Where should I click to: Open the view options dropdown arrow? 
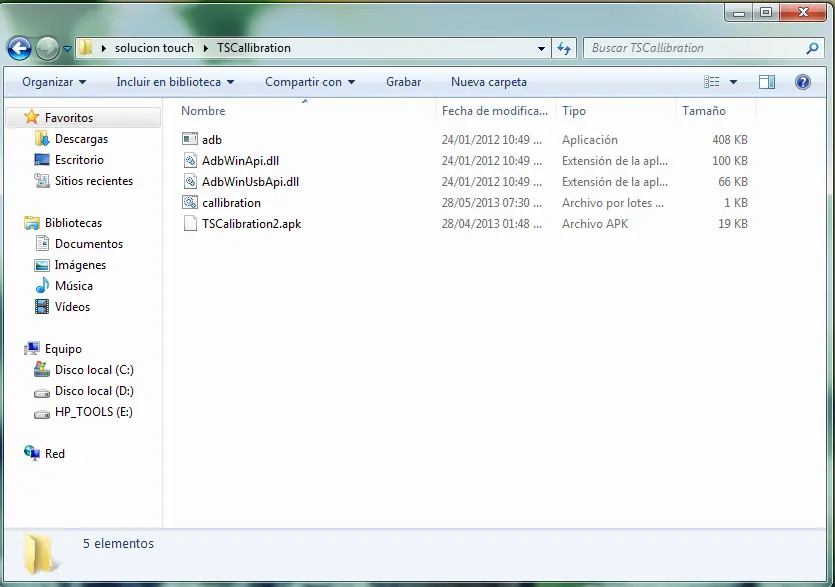coord(733,82)
